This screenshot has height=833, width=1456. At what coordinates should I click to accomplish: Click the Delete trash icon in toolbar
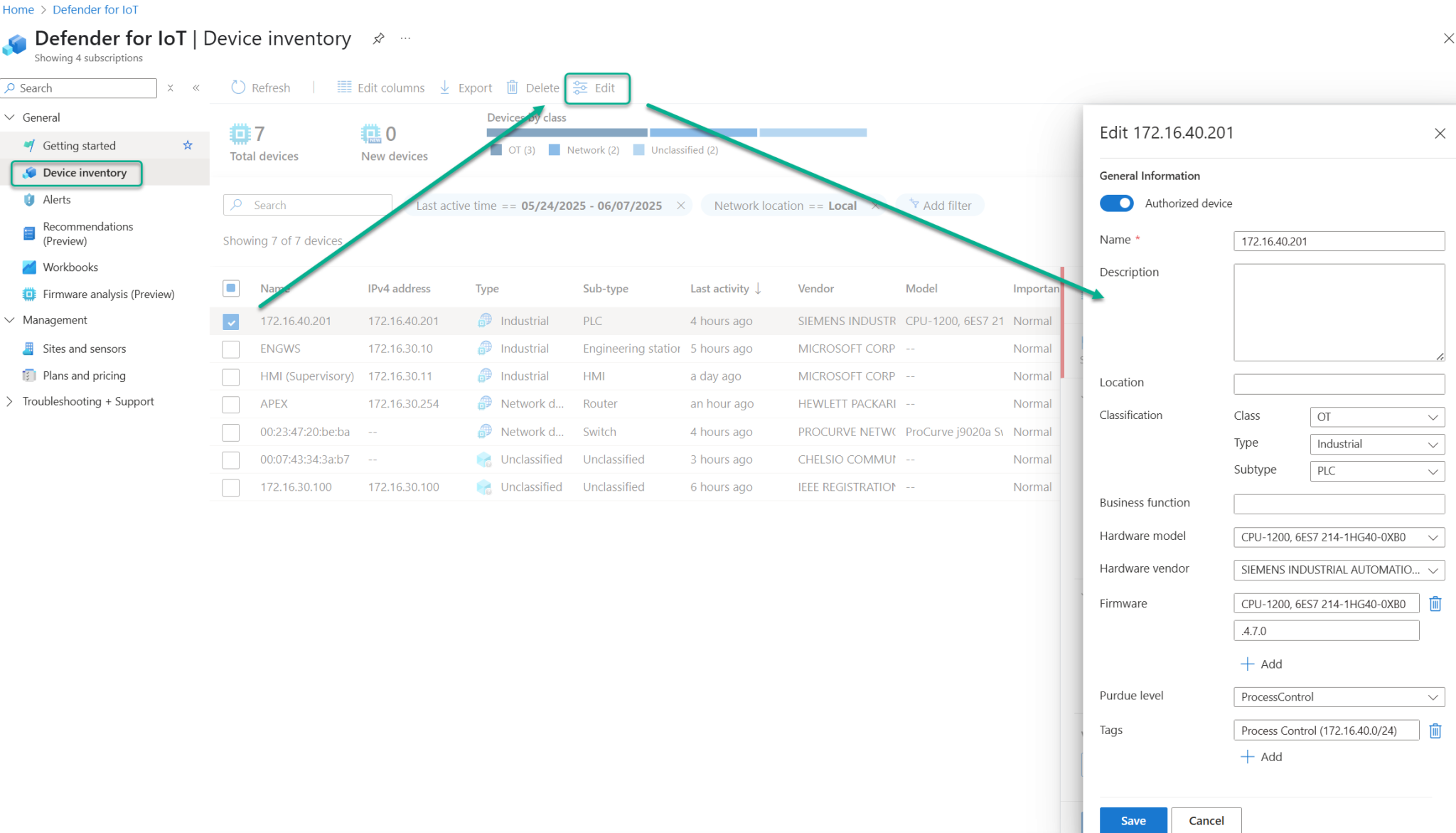point(512,87)
